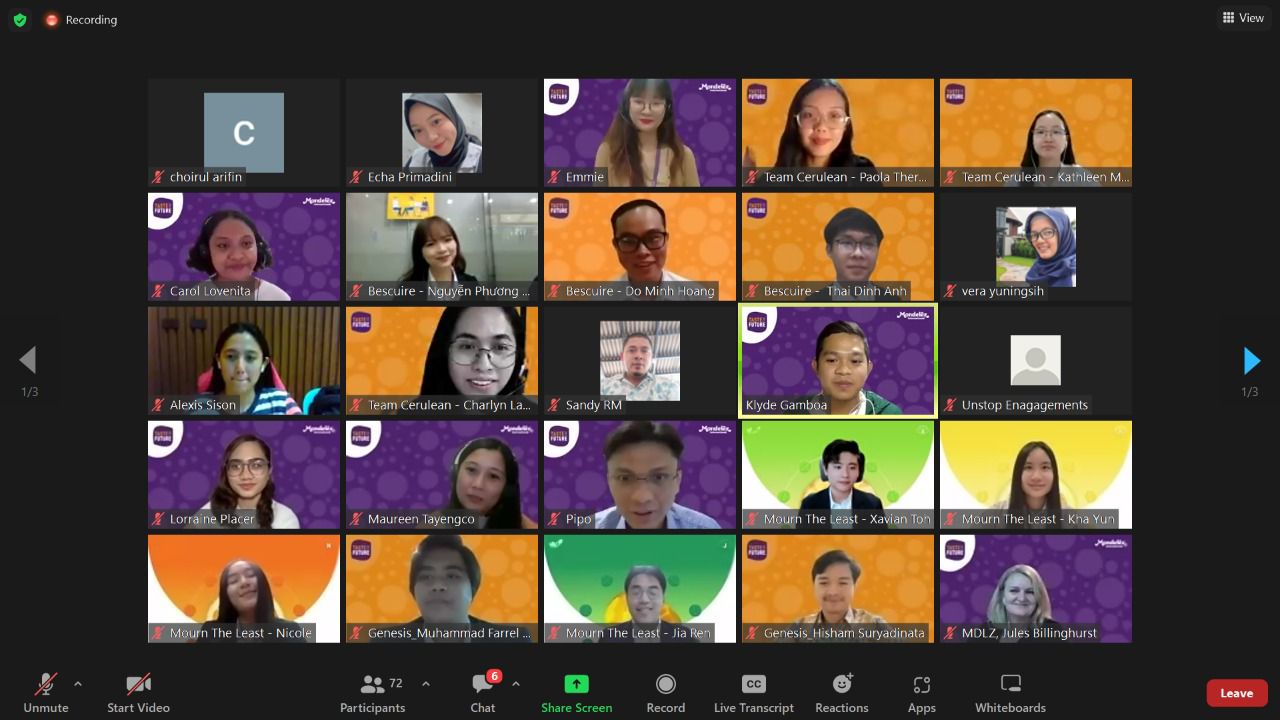This screenshot has height=720, width=1280.
Task: Open the View layout menu
Action: 1243,18
